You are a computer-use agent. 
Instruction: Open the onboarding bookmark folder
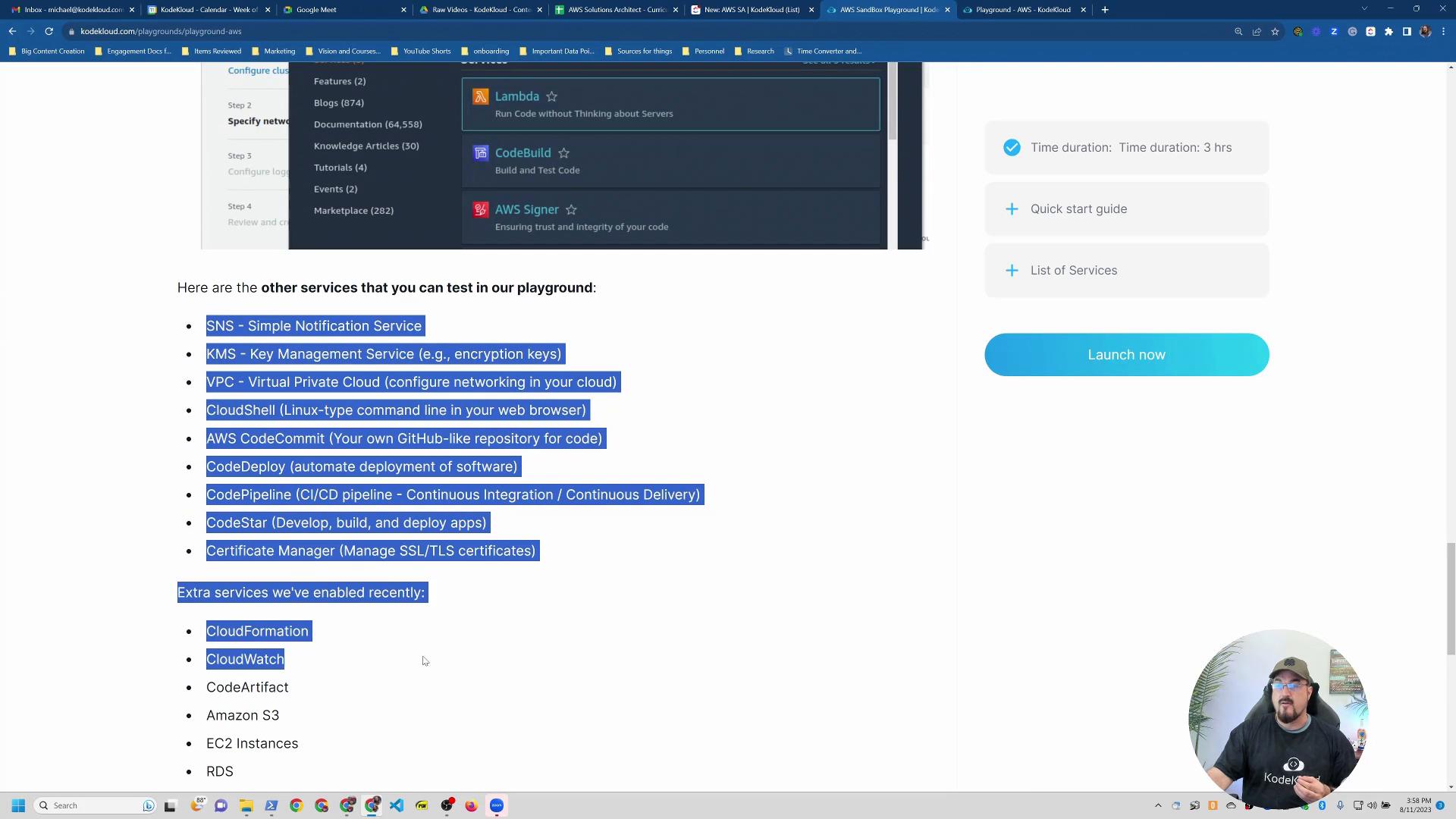click(485, 52)
